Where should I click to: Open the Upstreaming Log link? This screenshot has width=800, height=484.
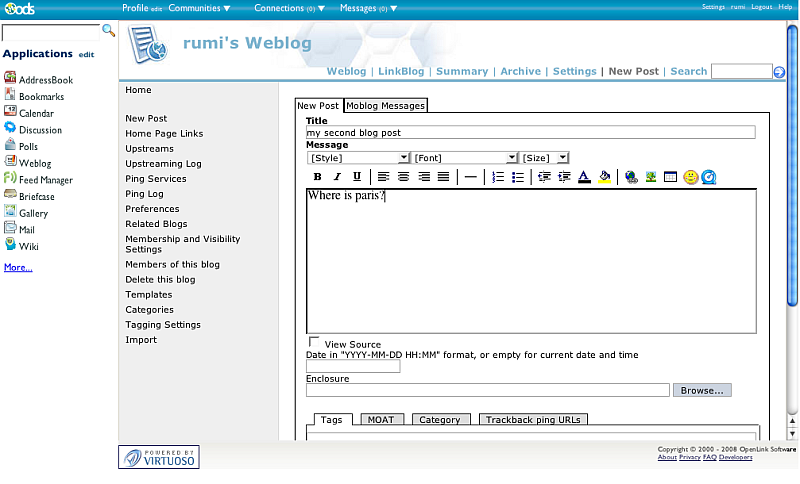click(163, 164)
